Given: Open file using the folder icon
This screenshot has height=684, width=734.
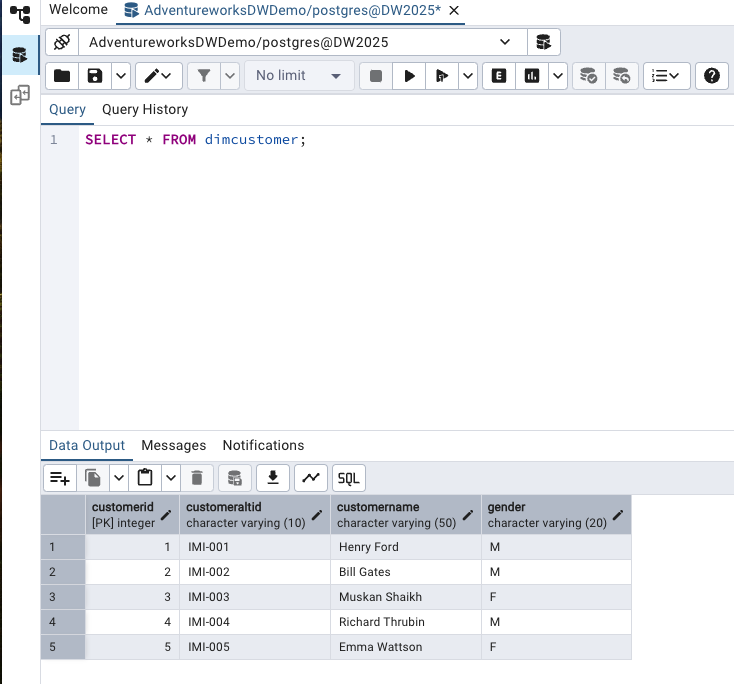Looking at the screenshot, I should point(62,76).
